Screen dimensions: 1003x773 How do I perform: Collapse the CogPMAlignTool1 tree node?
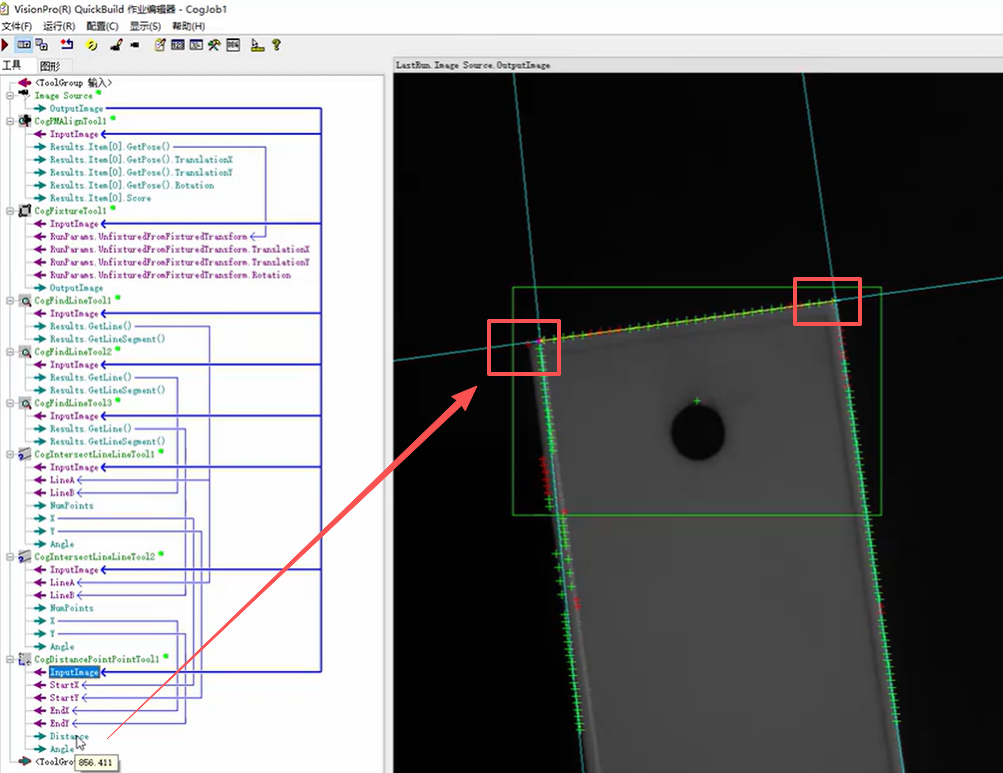tap(10, 121)
